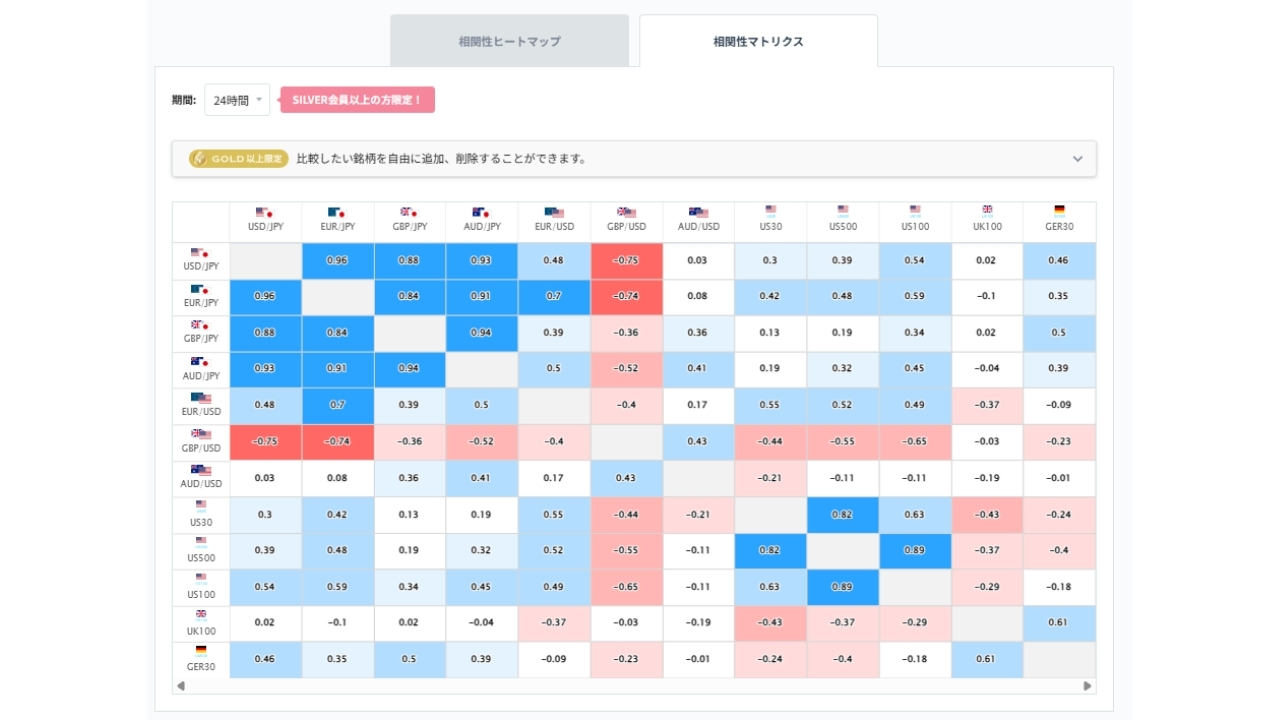Switch to the 相関性ヒートマップ tab
1280x720 pixels.
[509, 41]
